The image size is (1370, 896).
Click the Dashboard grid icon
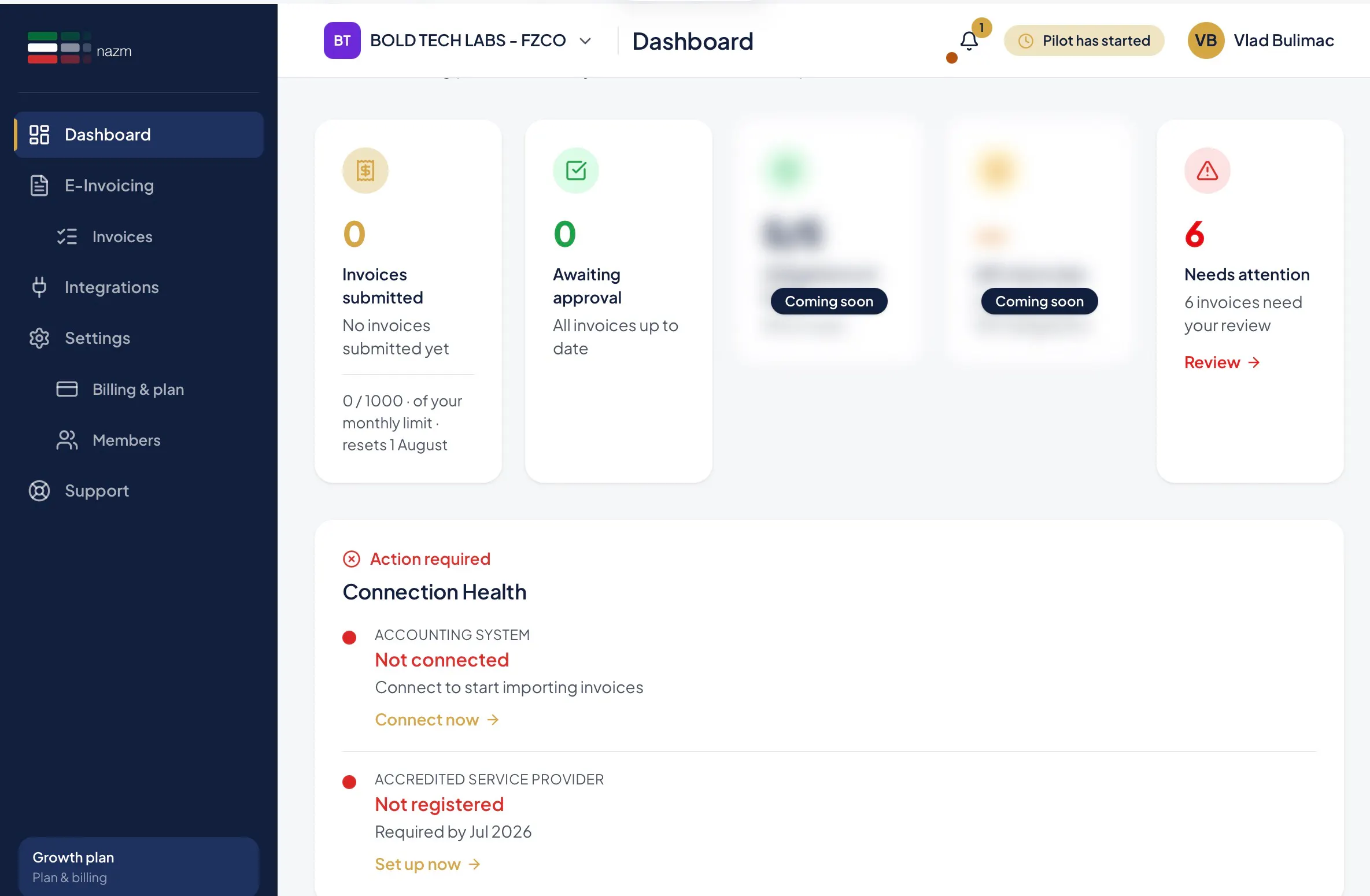tap(39, 135)
